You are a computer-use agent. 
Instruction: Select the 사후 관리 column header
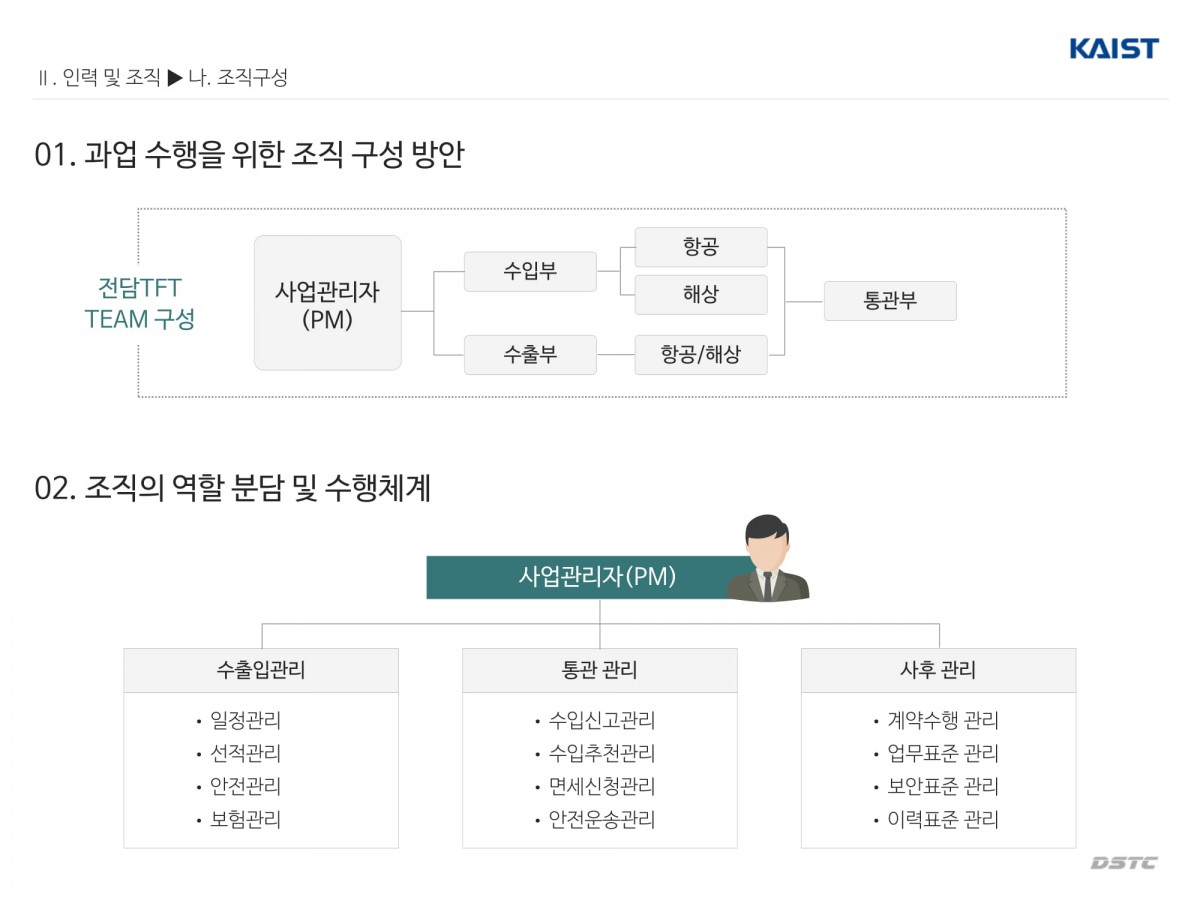click(938, 670)
